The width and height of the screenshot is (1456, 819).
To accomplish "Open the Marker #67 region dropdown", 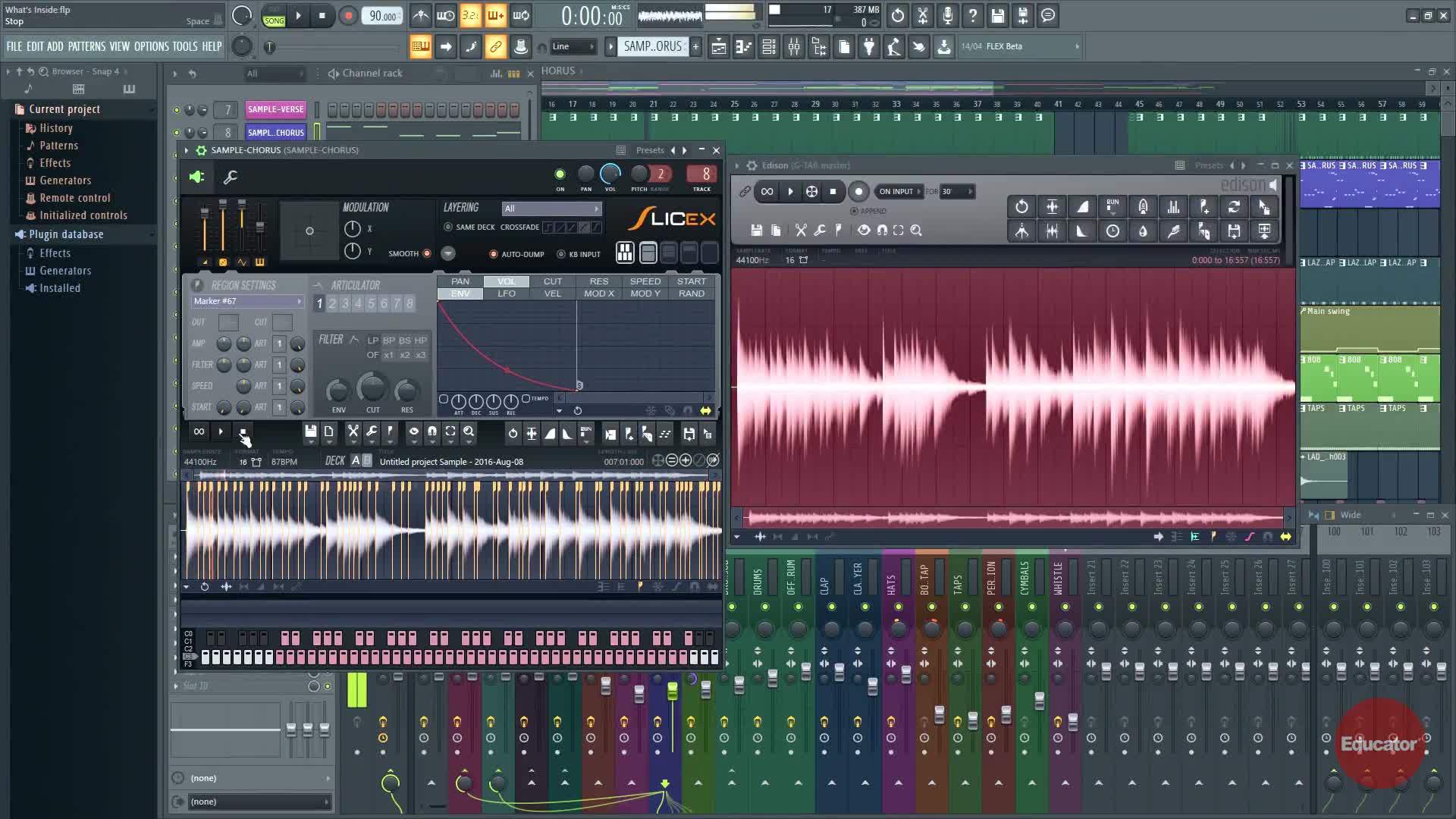I will pyautogui.click(x=246, y=301).
